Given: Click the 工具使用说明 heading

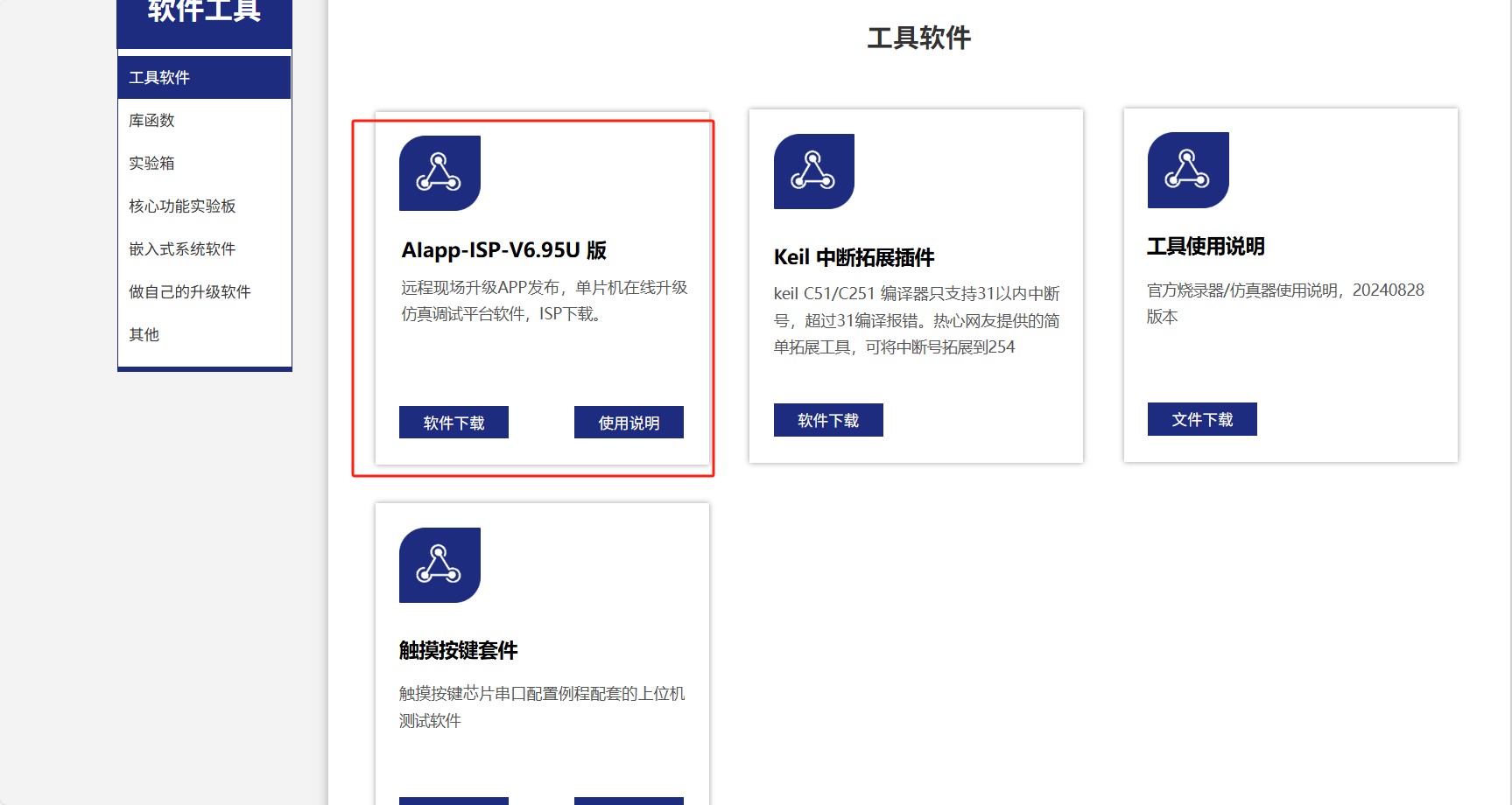Looking at the screenshot, I should pos(1206,247).
